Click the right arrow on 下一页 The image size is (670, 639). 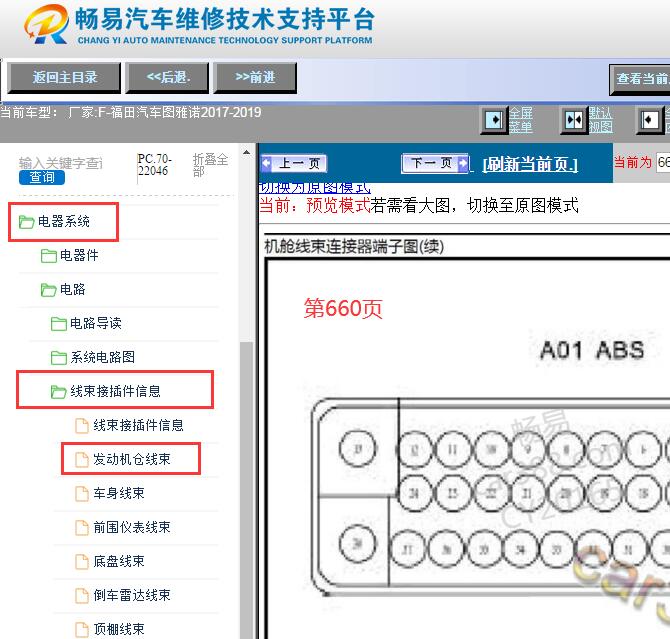pyautogui.click(x=462, y=163)
